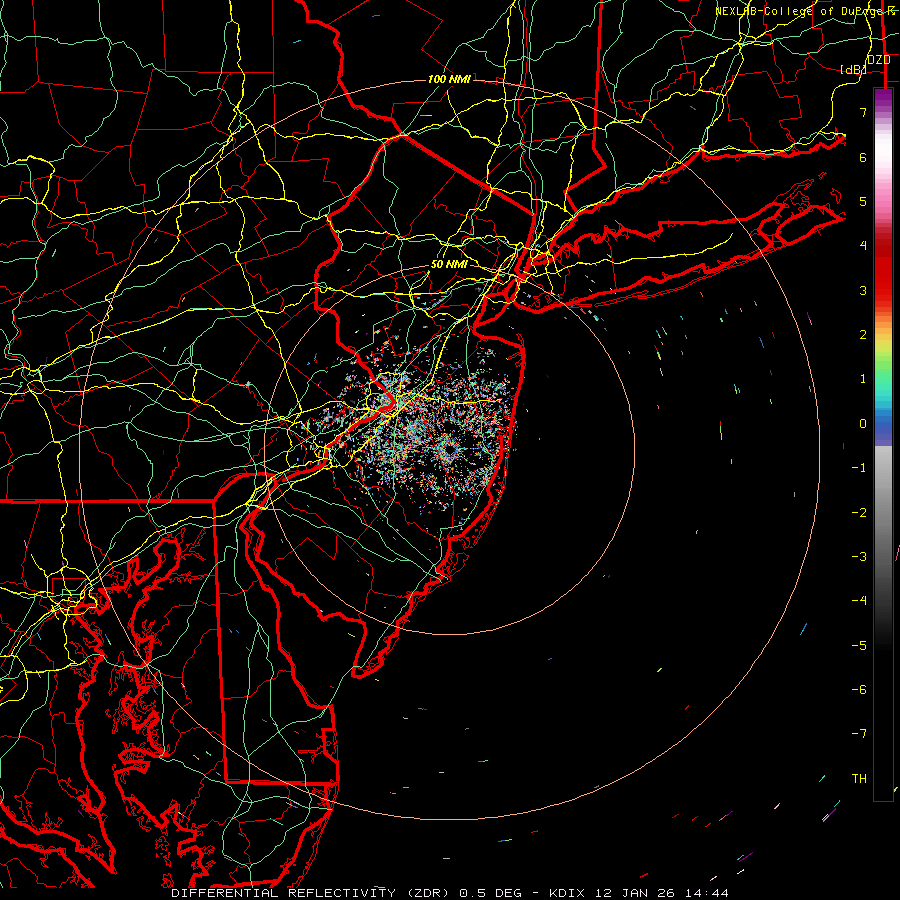
Task: Click the -1 value on the color scale
Action: tap(859, 468)
